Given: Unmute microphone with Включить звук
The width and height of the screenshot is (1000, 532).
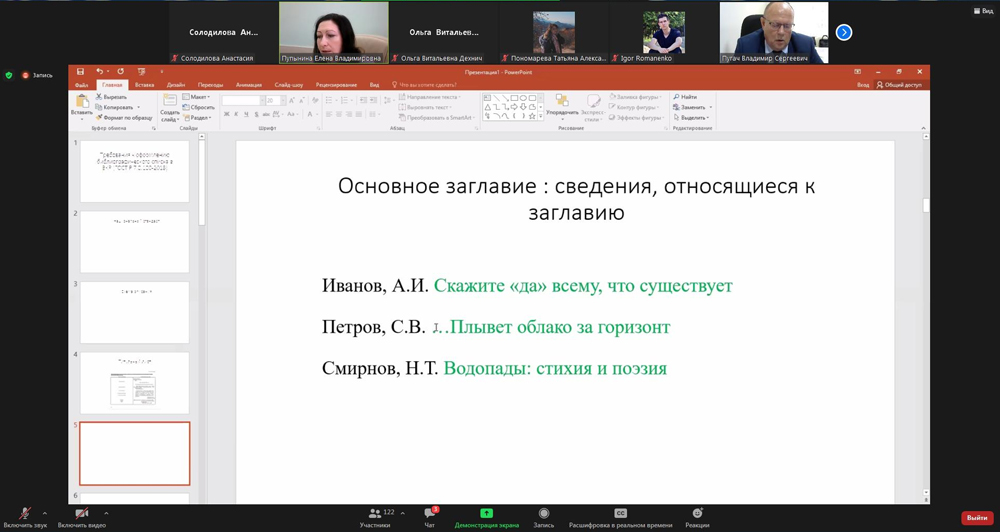Looking at the screenshot, I should [25, 514].
